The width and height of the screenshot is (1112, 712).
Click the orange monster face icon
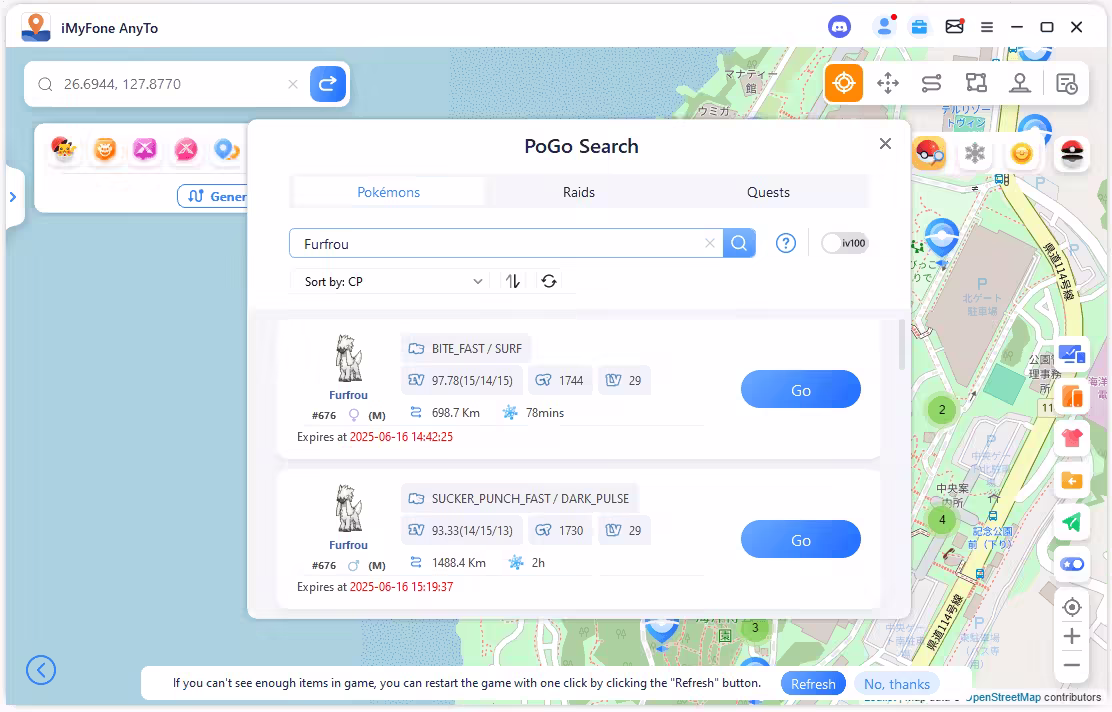105,150
